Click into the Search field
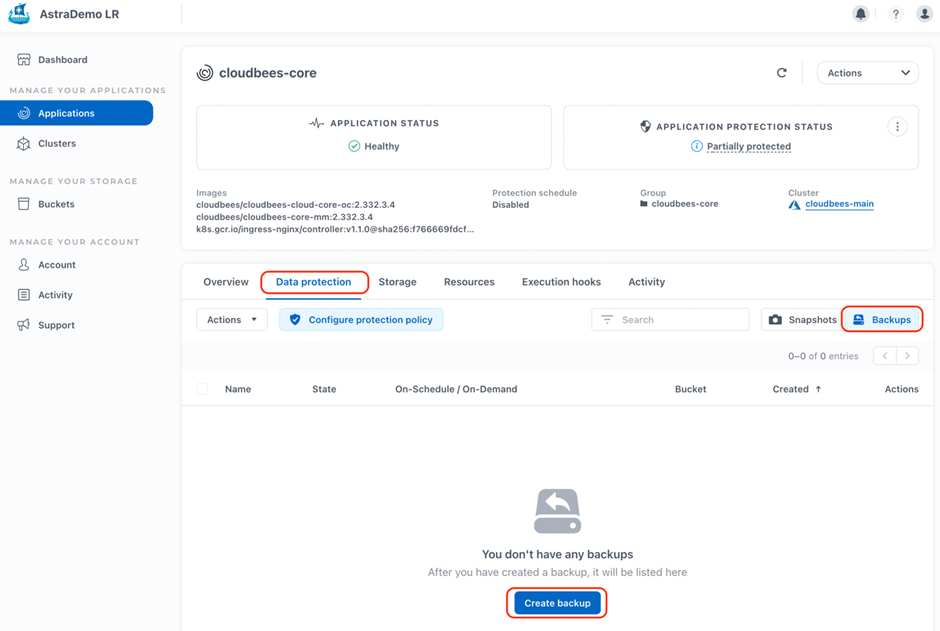The image size is (940, 631). [670, 319]
